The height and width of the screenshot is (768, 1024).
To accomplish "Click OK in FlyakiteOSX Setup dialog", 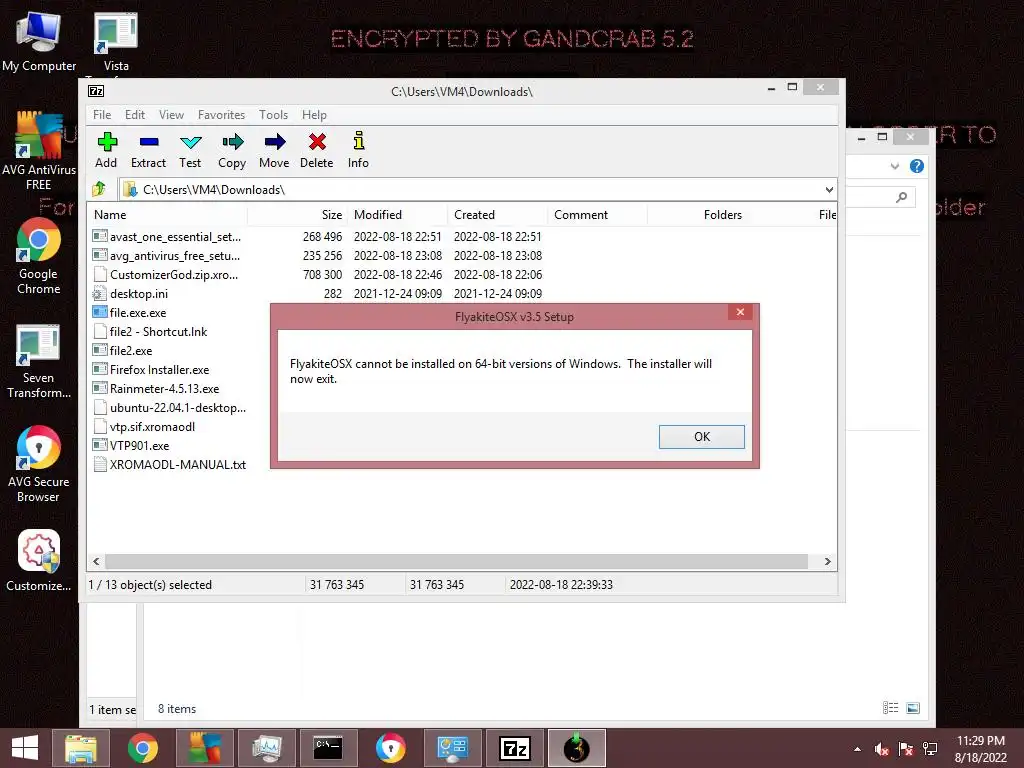I will tap(701, 437).
